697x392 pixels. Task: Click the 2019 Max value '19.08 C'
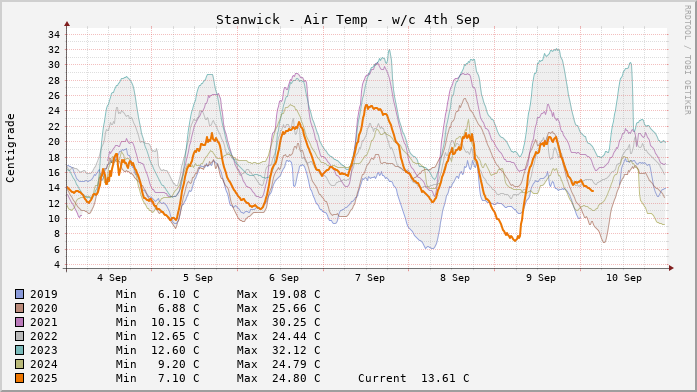click(x=296, y=294)
